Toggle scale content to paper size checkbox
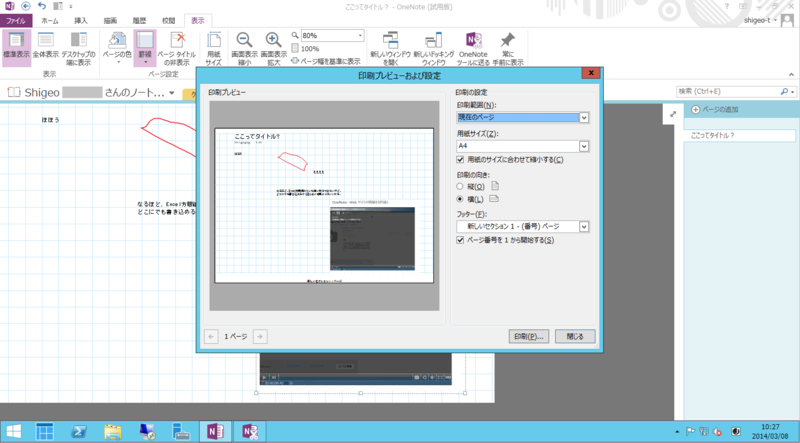Viewport: 800px width, 443px height. click(460, 160)
